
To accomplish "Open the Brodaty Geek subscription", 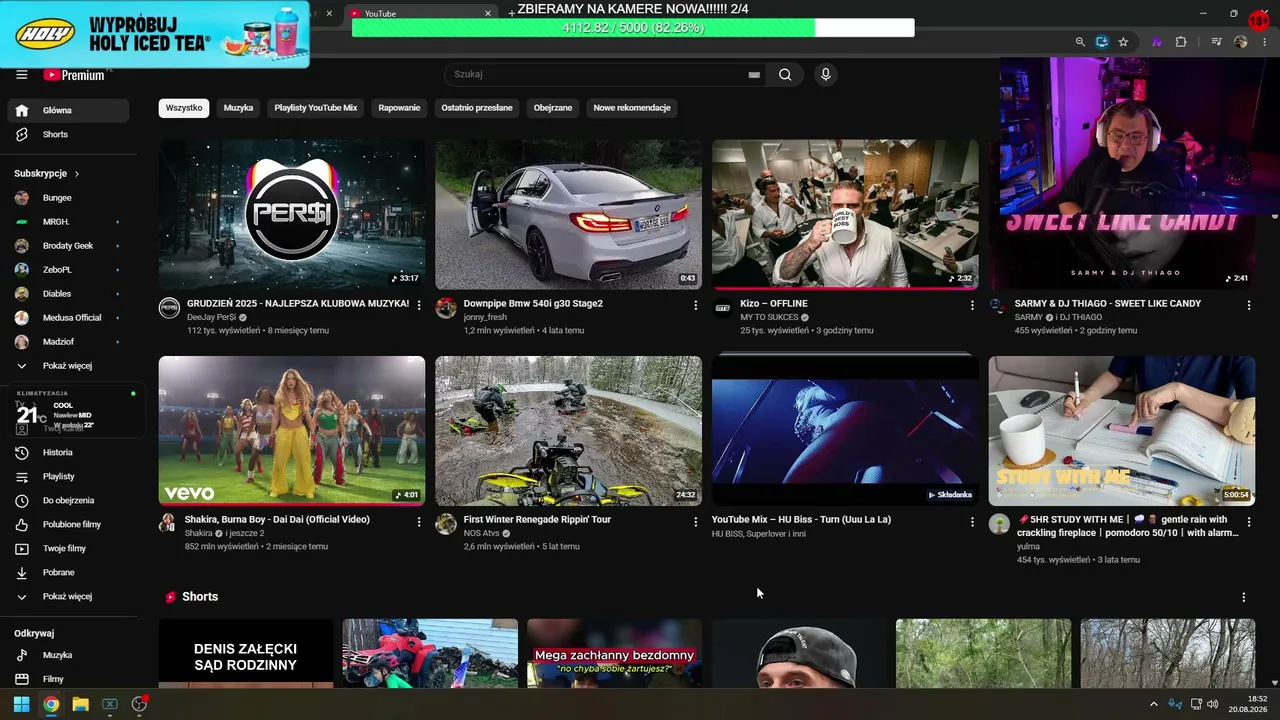I will pos(68,246).
